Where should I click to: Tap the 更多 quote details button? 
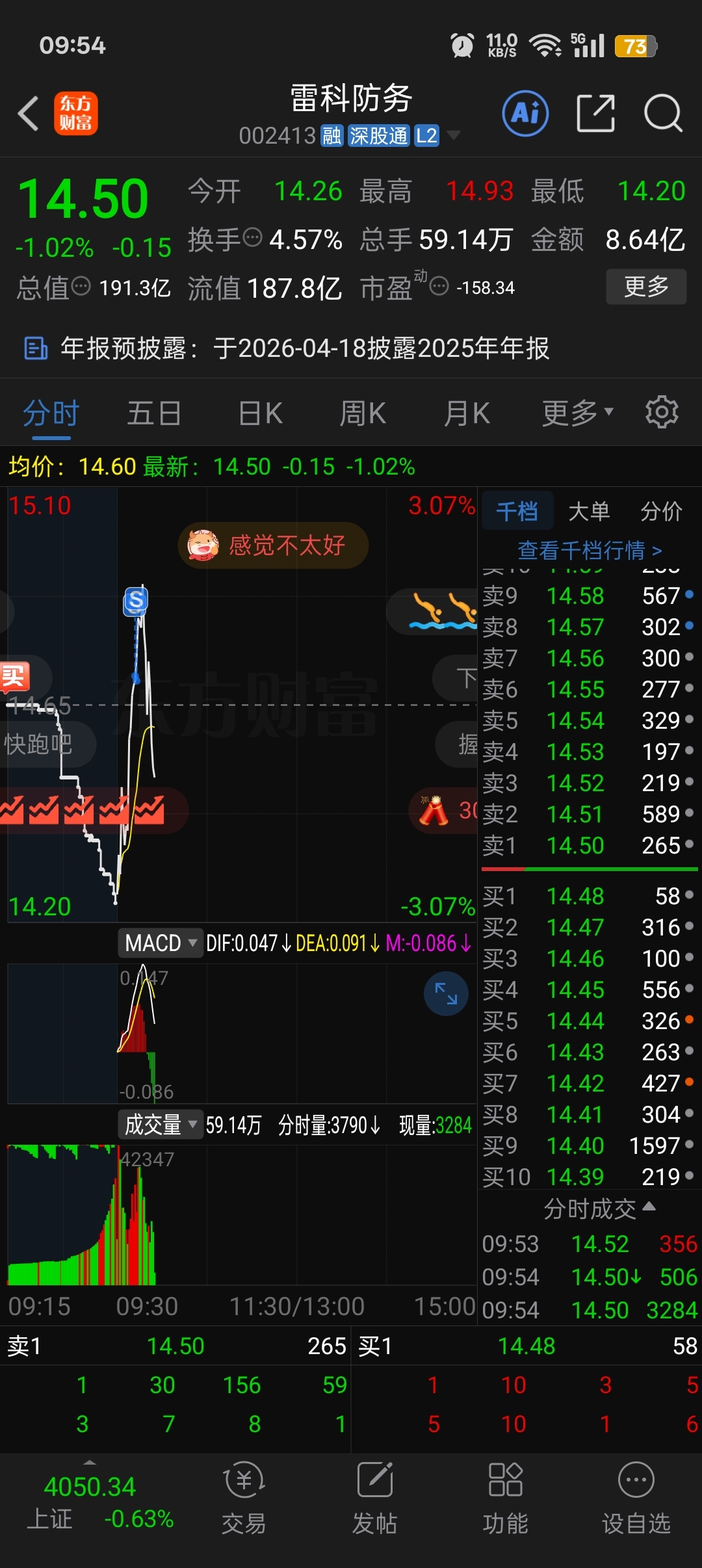coord(646,286)
